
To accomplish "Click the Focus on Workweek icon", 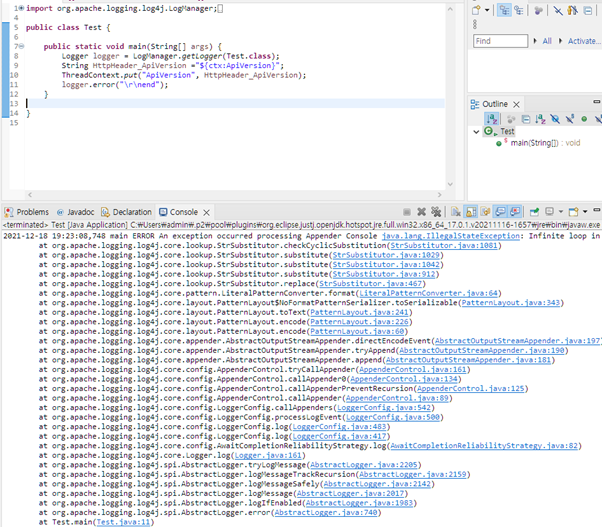I will [x=538, y=10].
